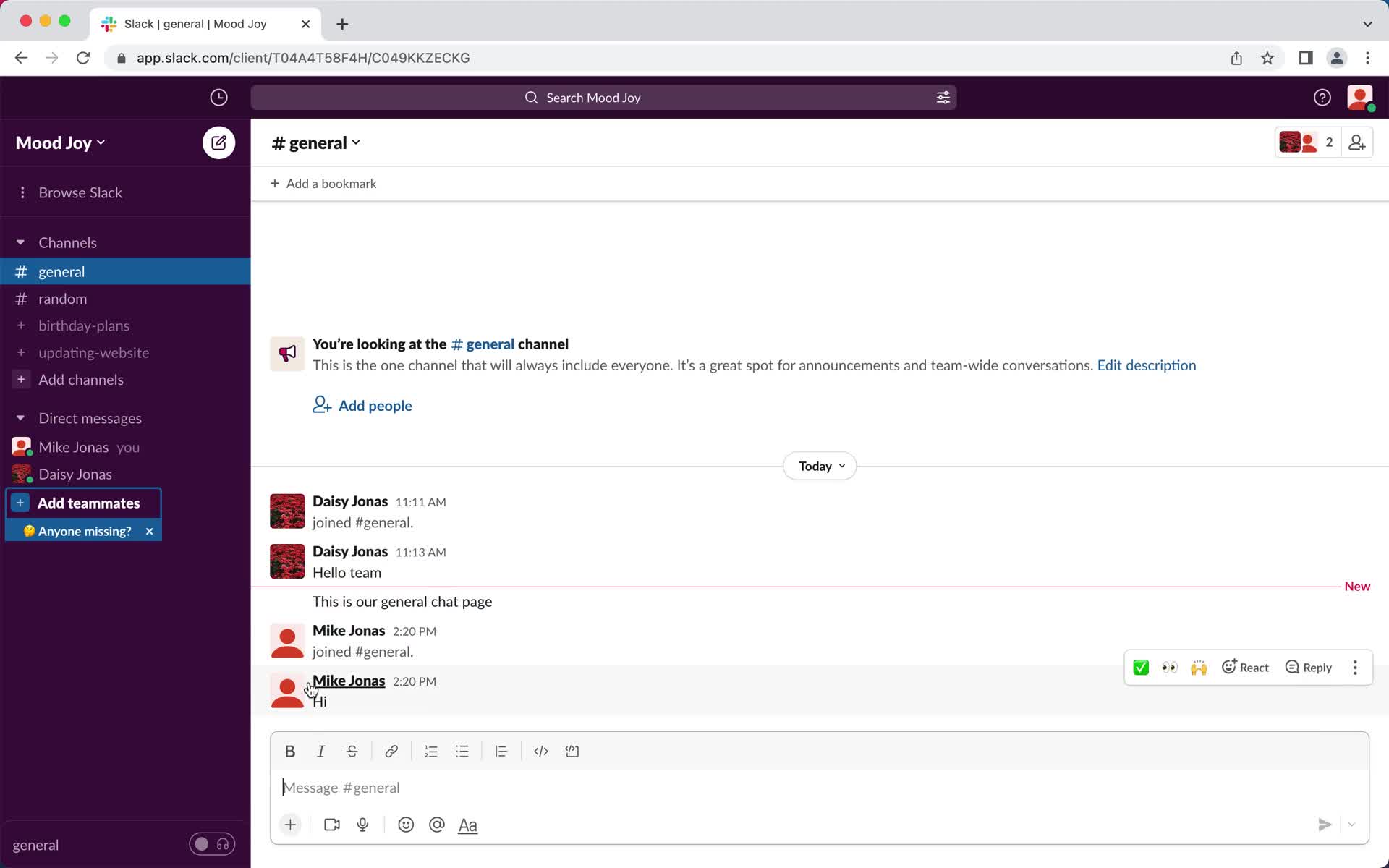
Task: Click the random channel item
Action: [x=62, y=298]
